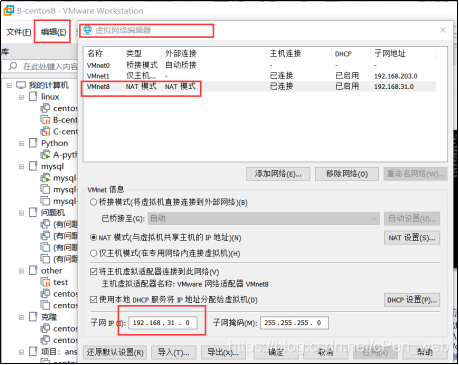Collapse the 我的计算机 tree node
Image resolution: width=459 pixels, height=365 pixels.
9,85
